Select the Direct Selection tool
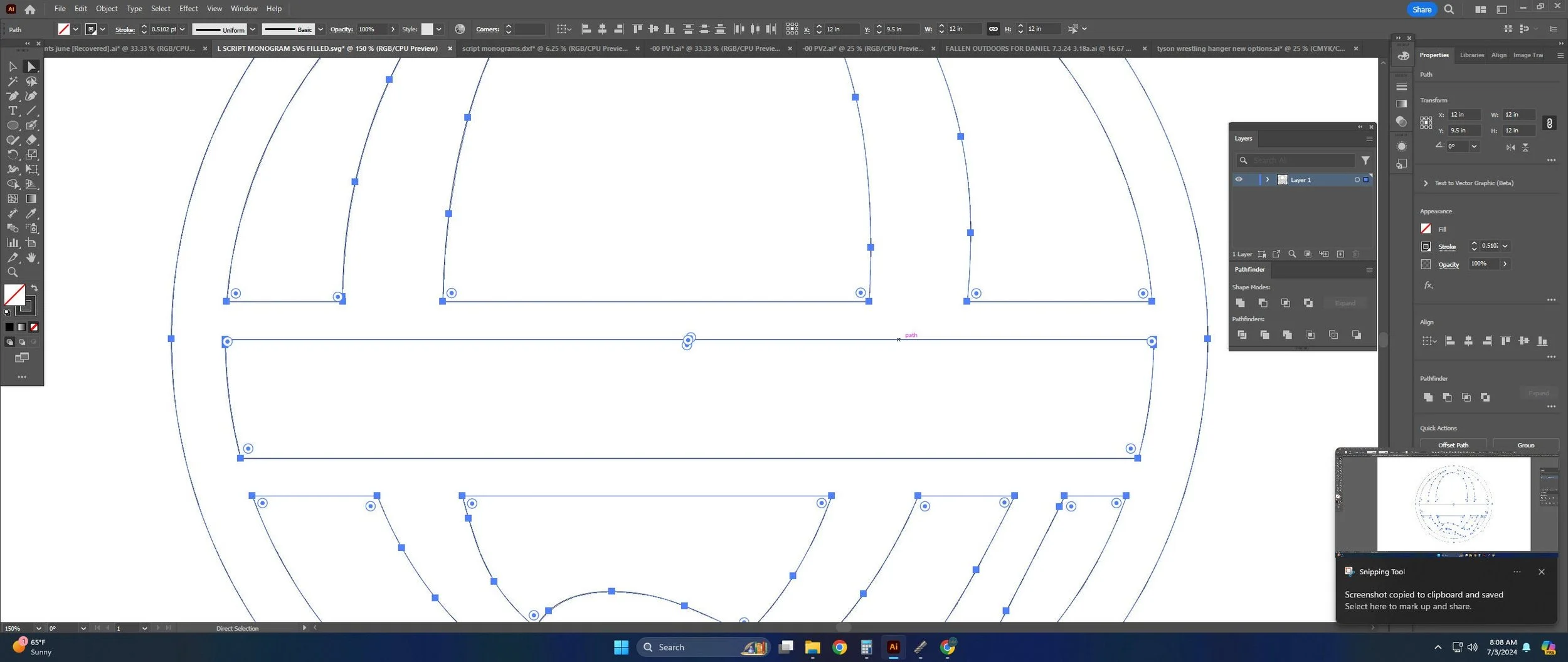1568x662 pixels. (x=31, y=67)
